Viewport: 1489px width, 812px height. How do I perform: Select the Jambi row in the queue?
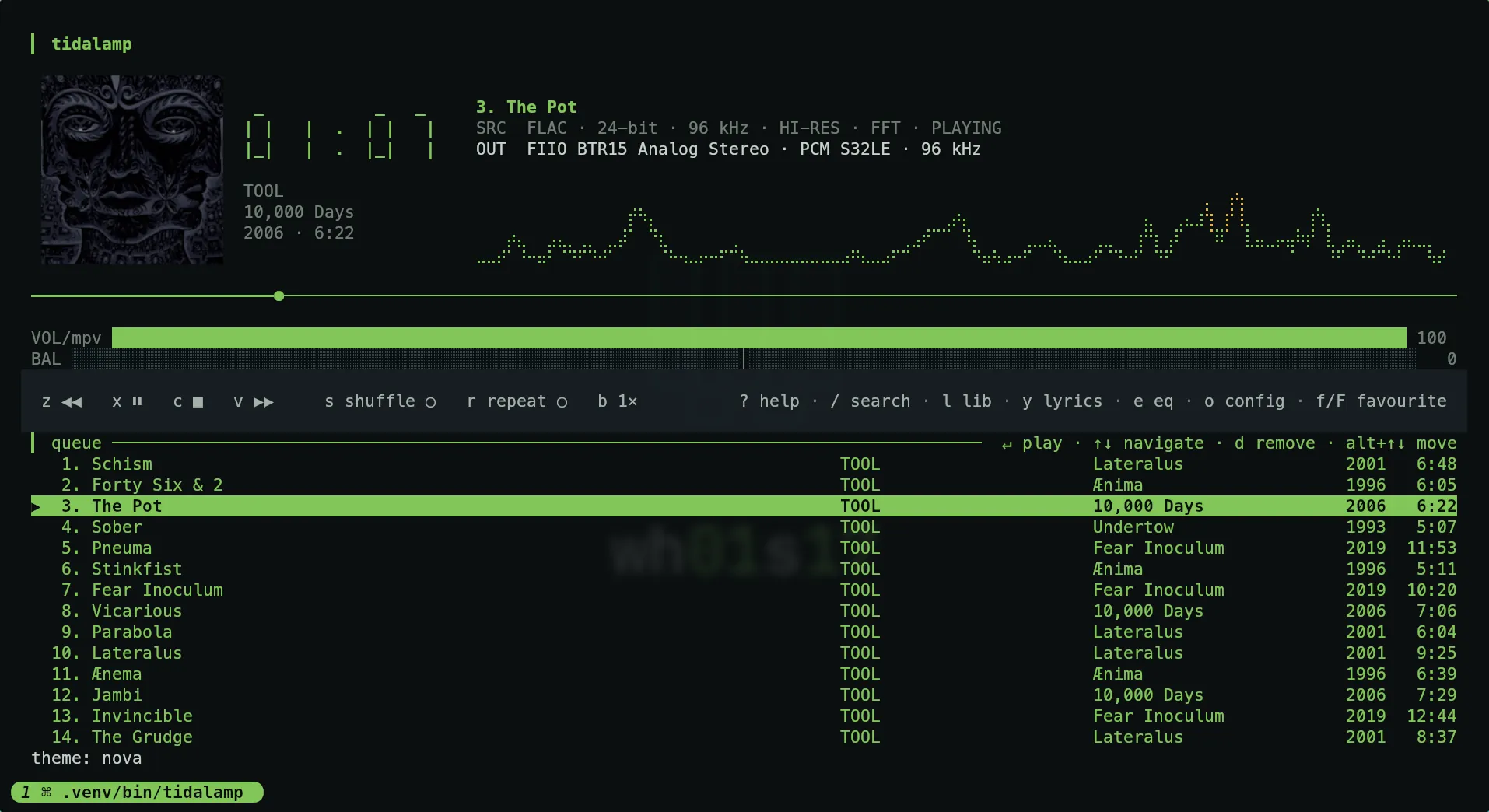tap(744, 695)
